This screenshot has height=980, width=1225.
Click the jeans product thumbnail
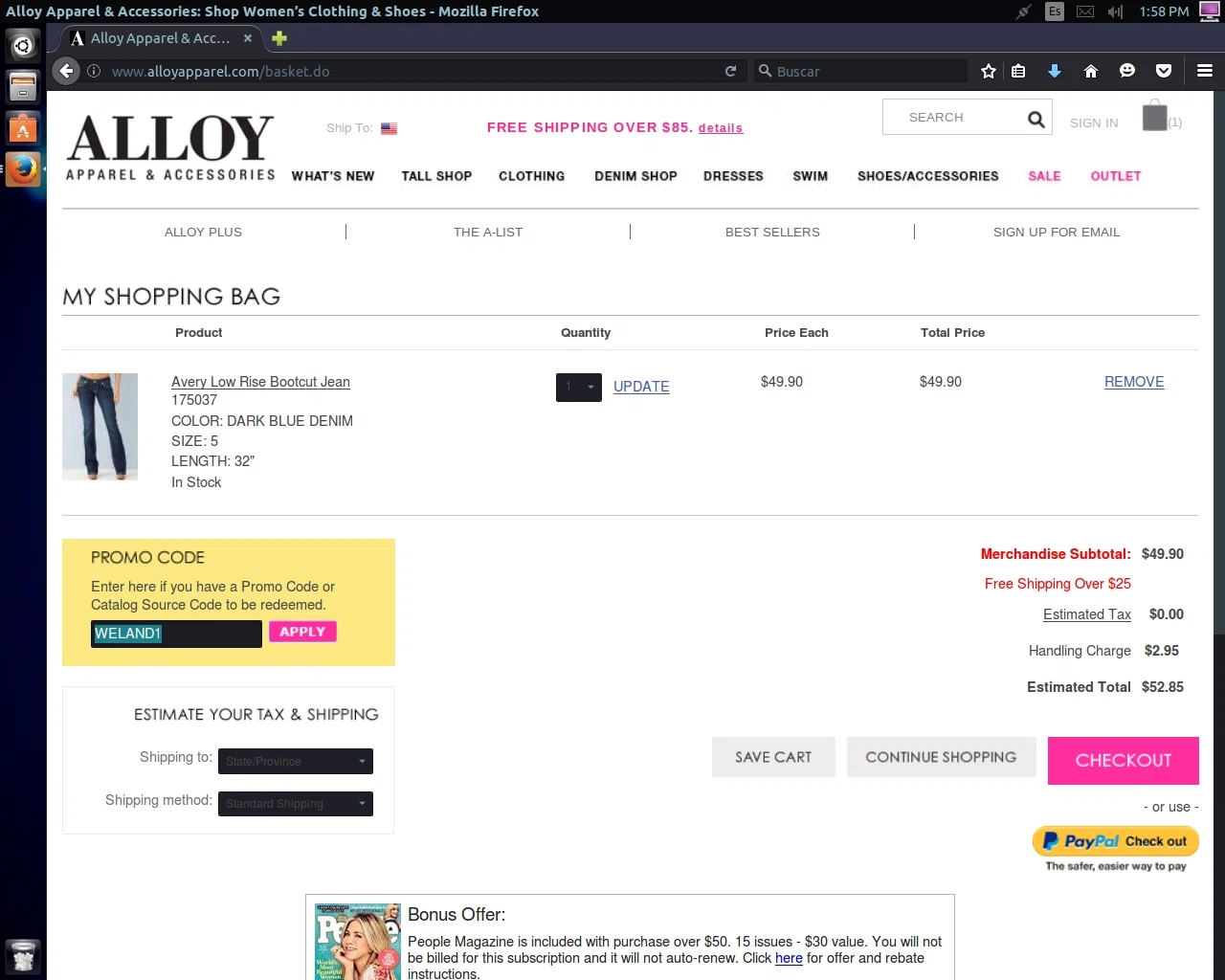100,427
